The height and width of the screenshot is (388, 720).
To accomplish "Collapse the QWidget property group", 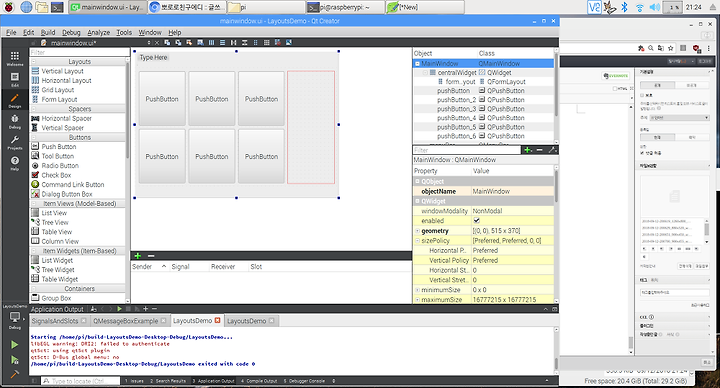I will [x=417, y=201].
